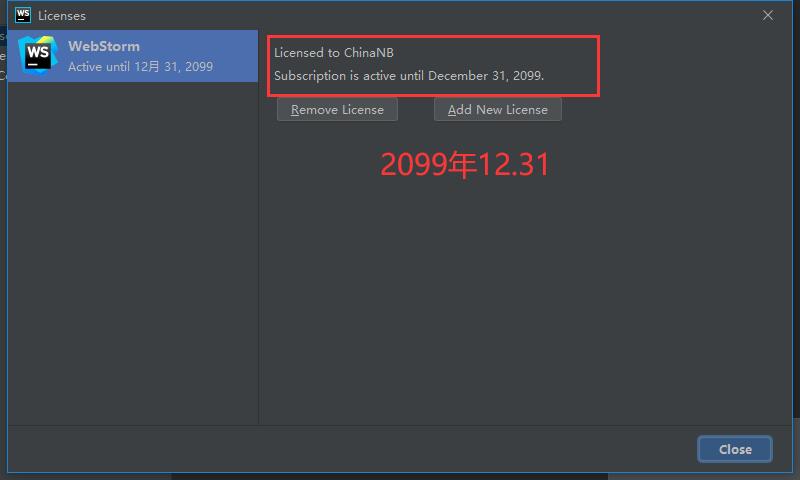Select the WebStorm entry name in the list

104,46
